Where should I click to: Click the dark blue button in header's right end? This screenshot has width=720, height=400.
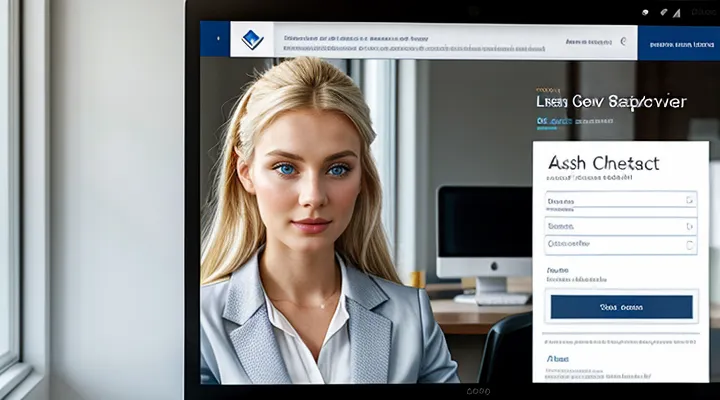[678, 42]
